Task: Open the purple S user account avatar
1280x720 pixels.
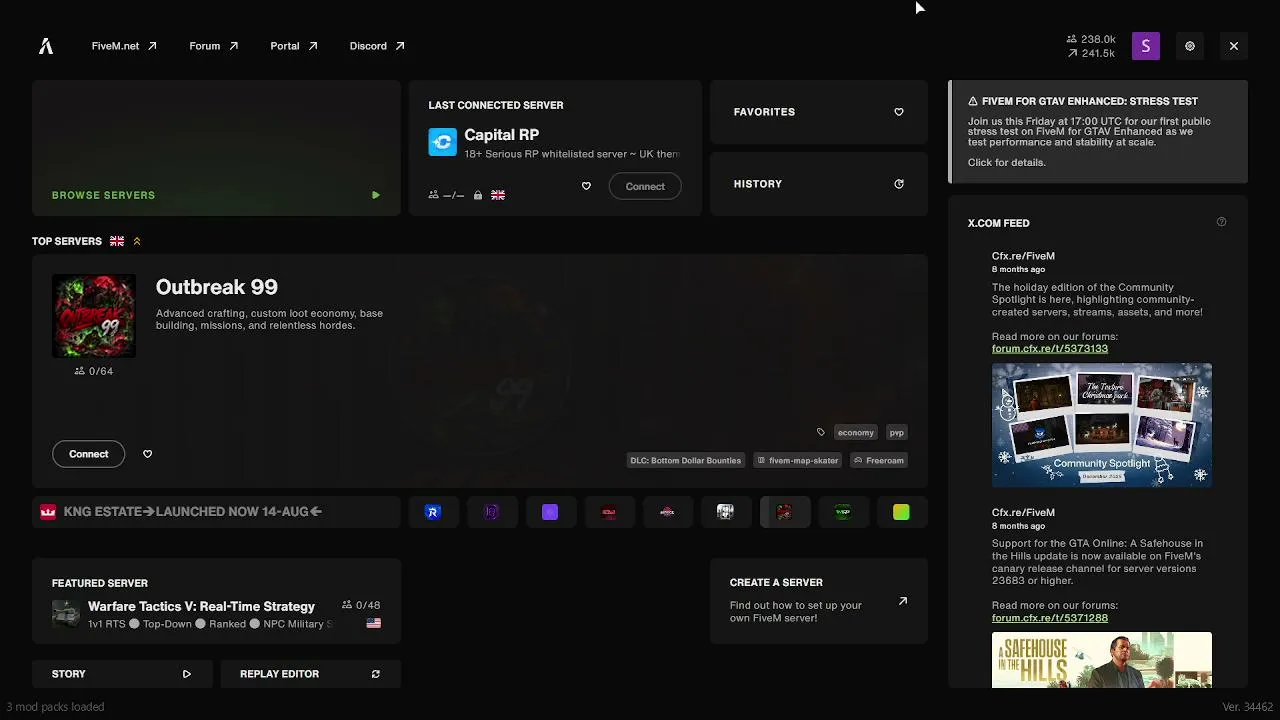Action: click(1146, 46)
